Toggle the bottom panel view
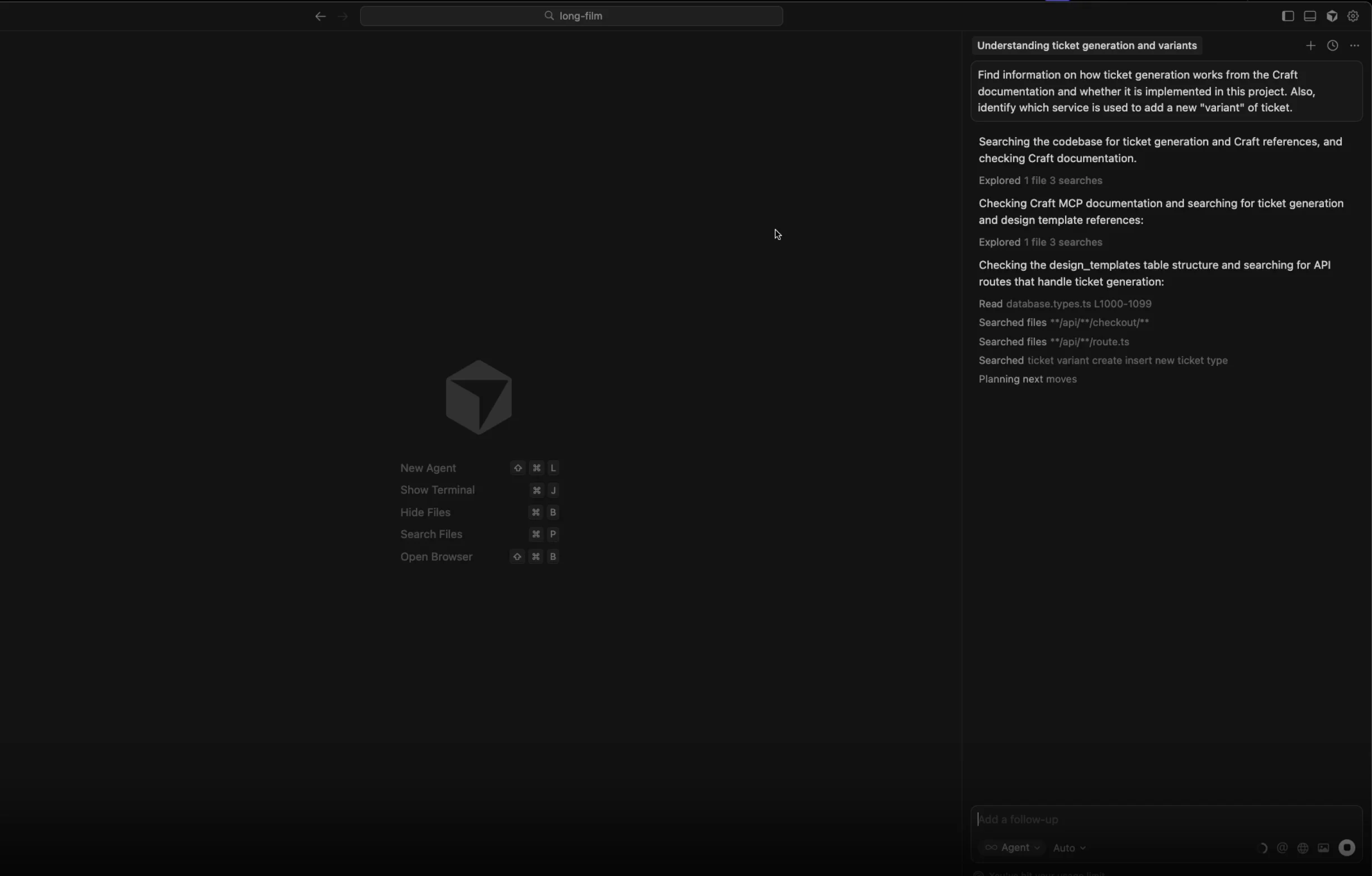Image resolution: width=1372 pixels, height=876 pixels. [x=1310, y=16]
